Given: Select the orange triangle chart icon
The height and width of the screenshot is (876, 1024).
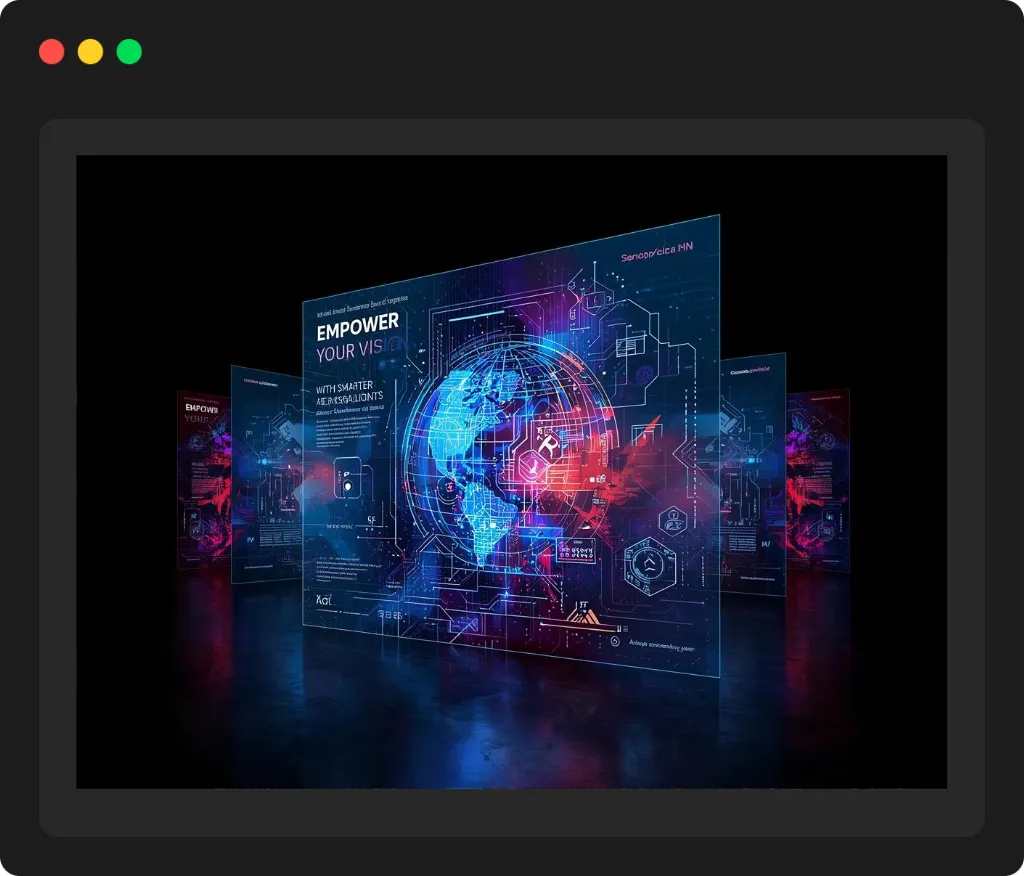Looking at the screenshot, I should tap(583, 615).
